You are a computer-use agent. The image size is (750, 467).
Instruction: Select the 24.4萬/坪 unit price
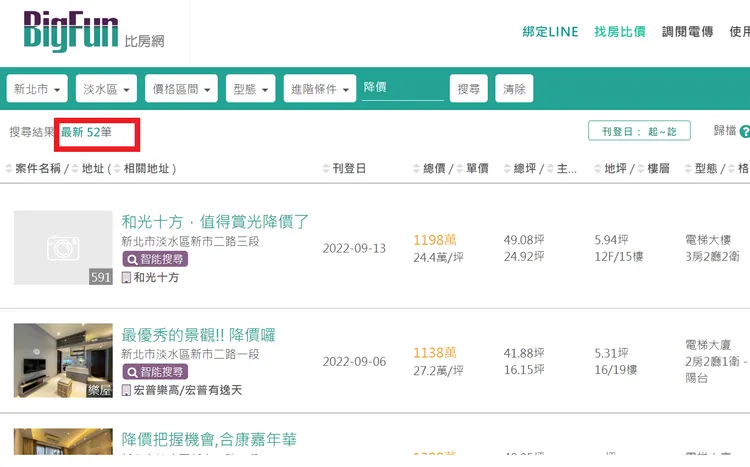tap(439, 257)
